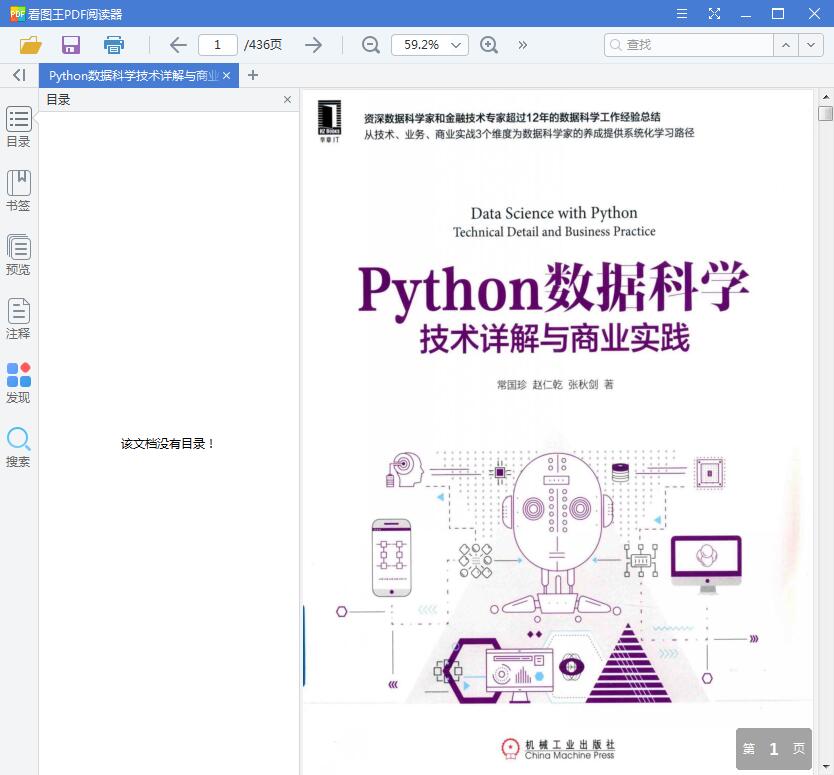Click the 看图王PDF阅读器 app icon
The image size is (834, 775).
17,14
